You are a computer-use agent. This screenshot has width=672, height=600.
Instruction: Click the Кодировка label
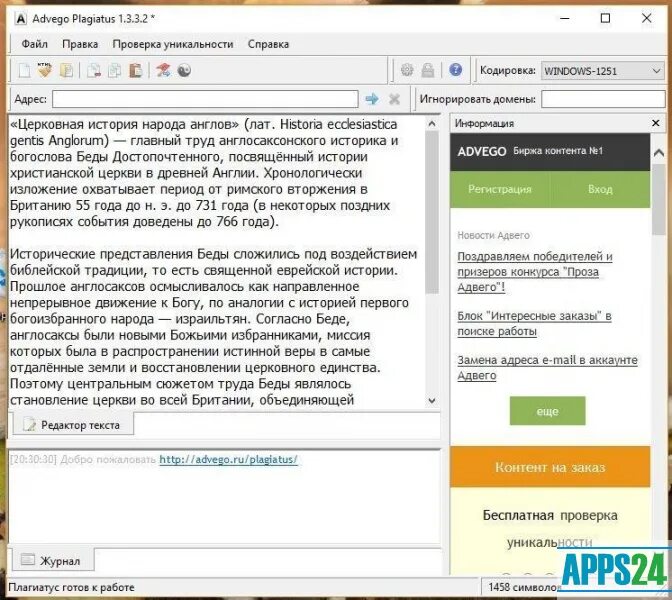tap(508, 70)
